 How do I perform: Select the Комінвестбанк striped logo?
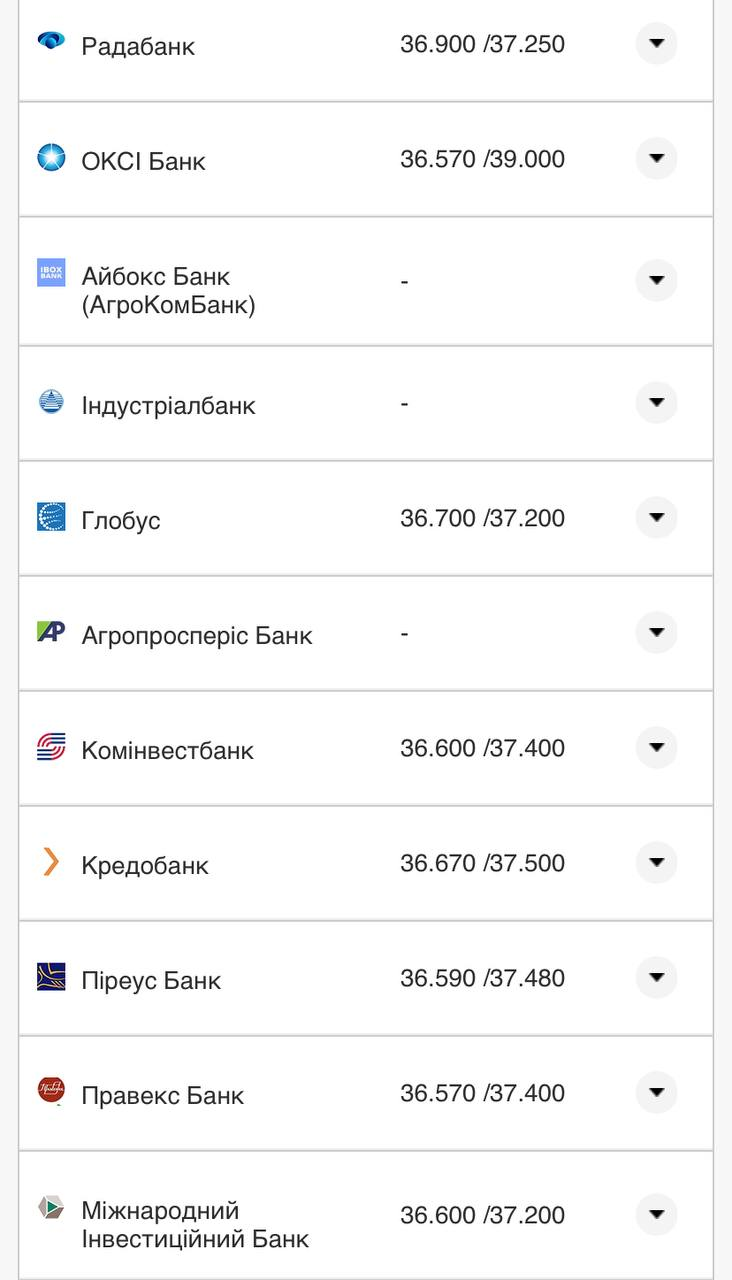tap(51, 747)
